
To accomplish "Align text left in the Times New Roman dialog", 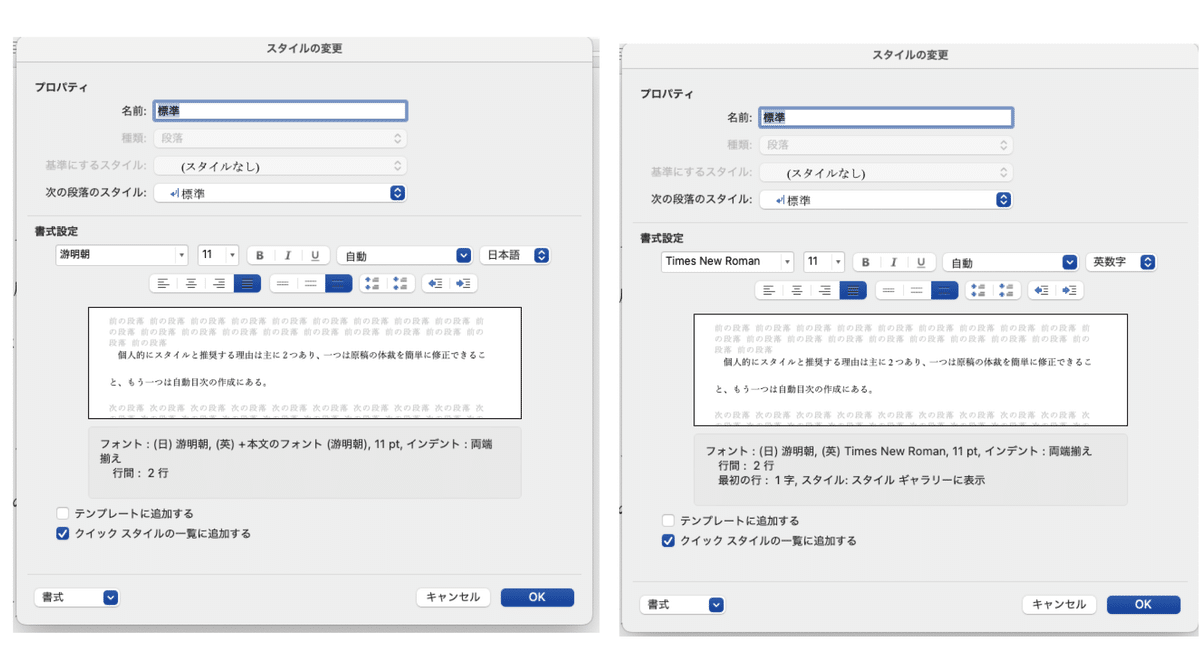I will coord(769,290).
